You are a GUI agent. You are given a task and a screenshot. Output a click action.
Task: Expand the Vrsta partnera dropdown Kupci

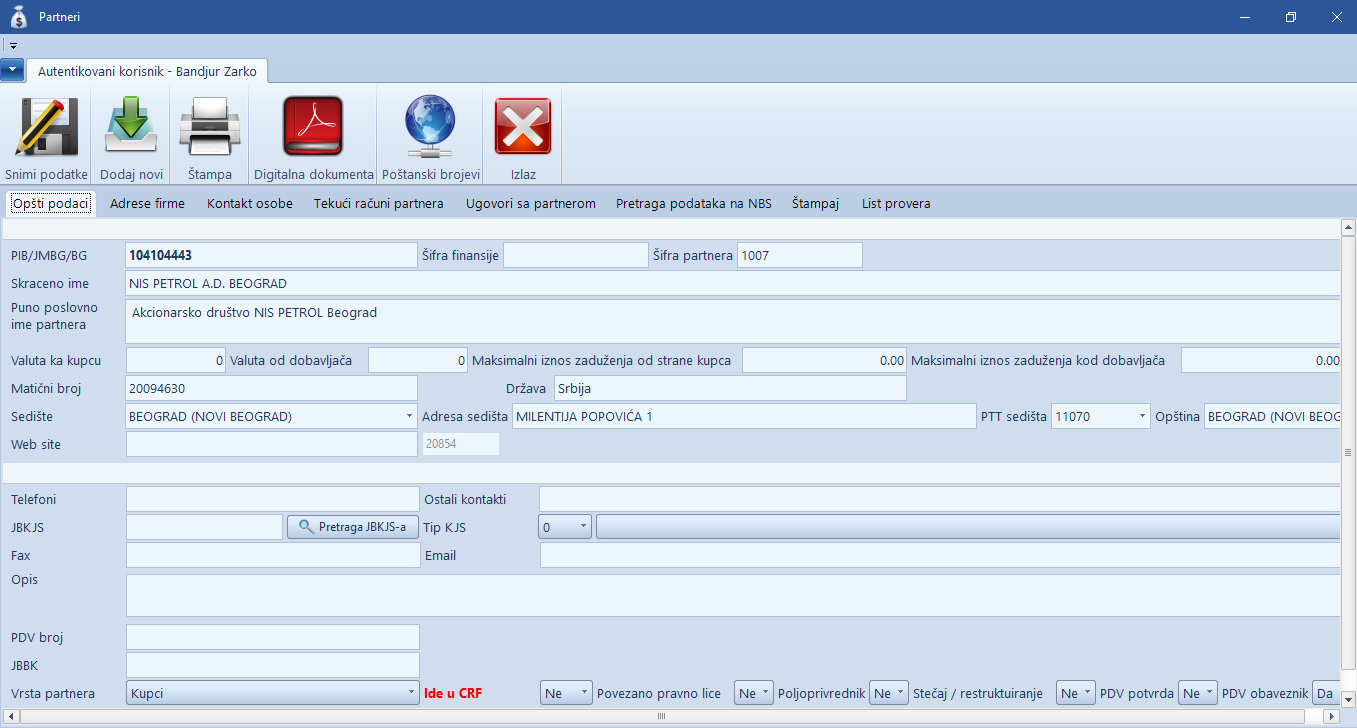[x=411, y=693]
